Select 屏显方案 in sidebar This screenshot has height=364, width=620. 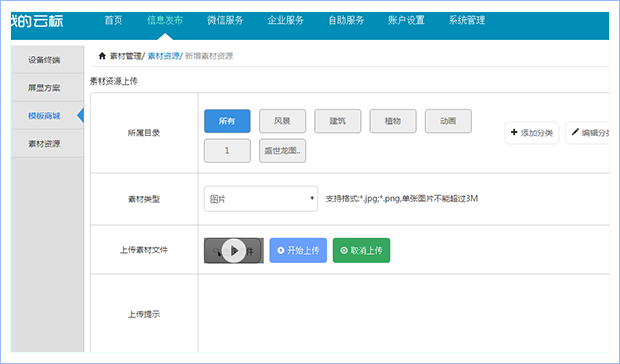click(47, 88)
